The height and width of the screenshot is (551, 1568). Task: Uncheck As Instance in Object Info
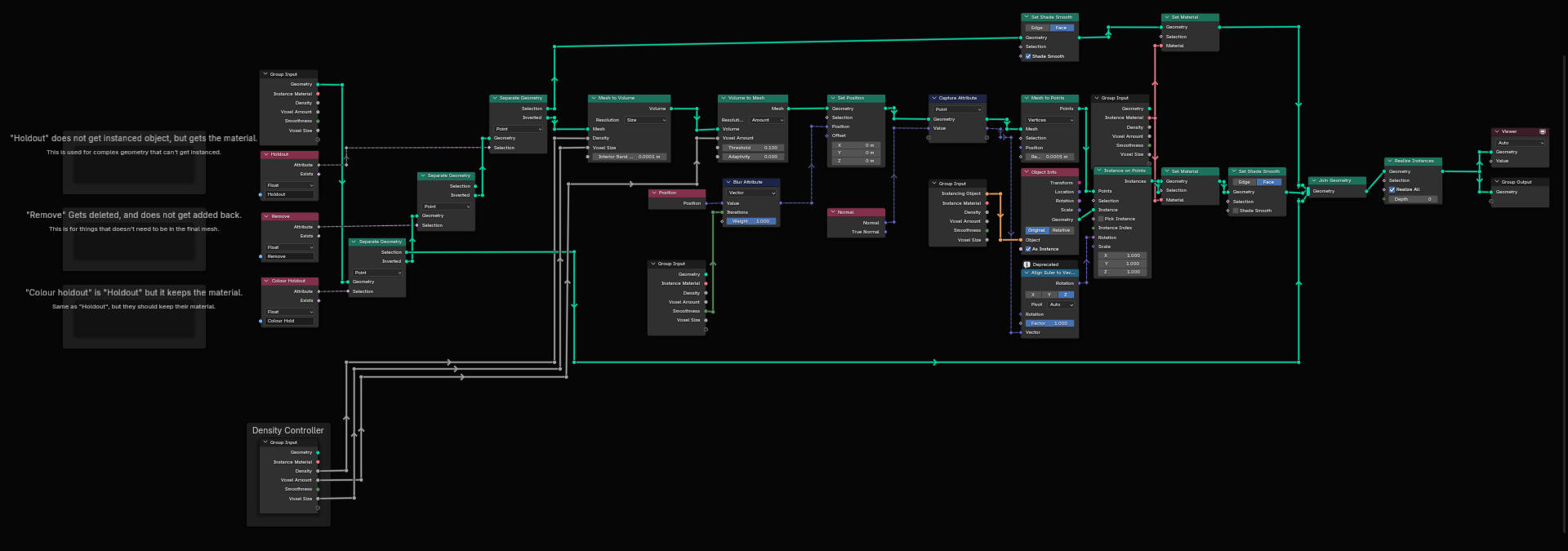(x=1028, y=249)
